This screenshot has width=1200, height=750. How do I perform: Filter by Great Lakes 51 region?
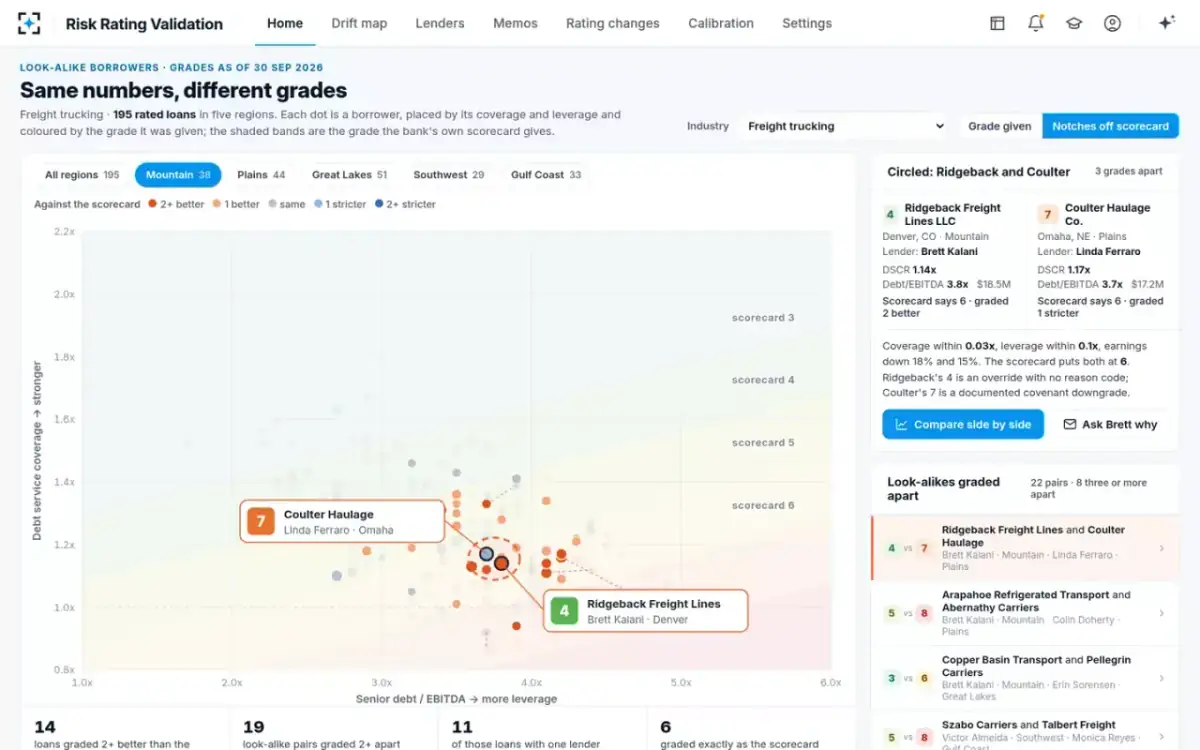(x=349, y=175)
